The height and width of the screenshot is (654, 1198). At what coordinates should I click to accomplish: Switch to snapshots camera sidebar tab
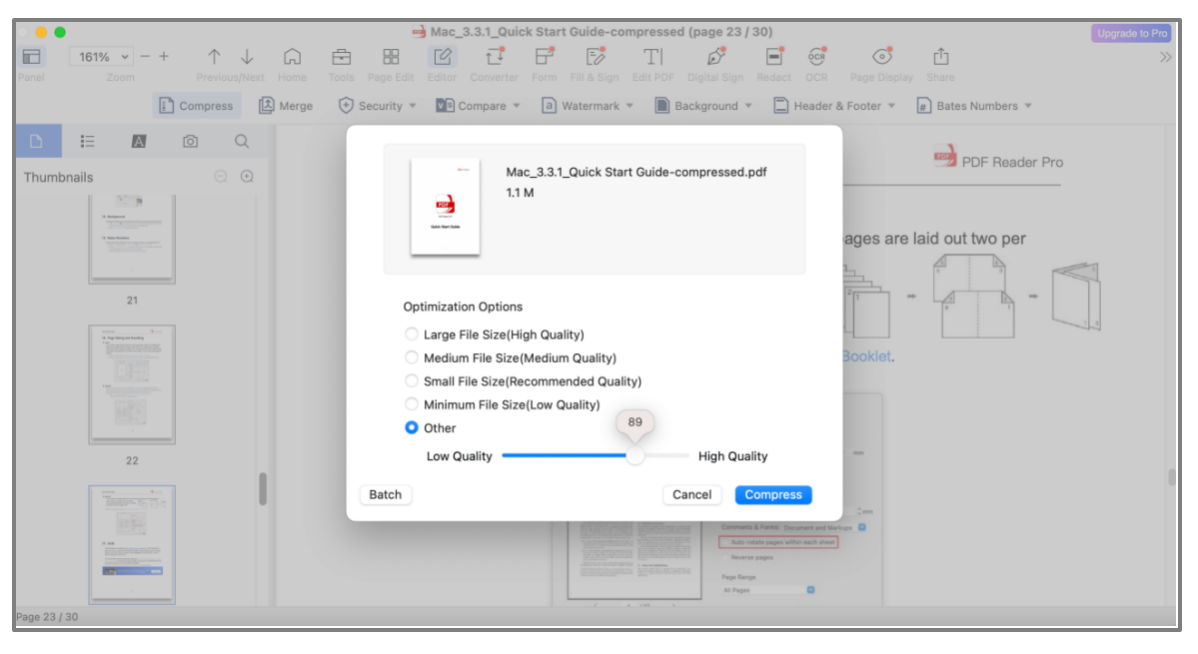point(190,141)
